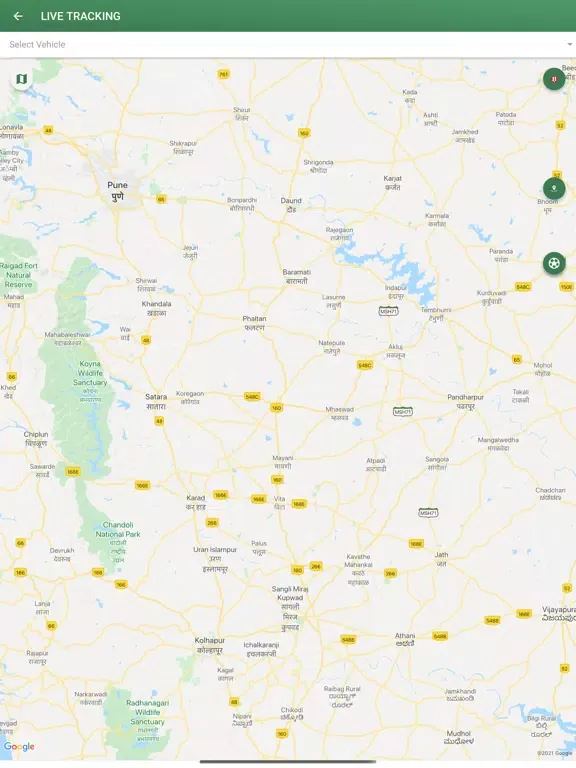Open the map type layers icon
The height and width of the screenshot is (768, 576).
point(22,79)
